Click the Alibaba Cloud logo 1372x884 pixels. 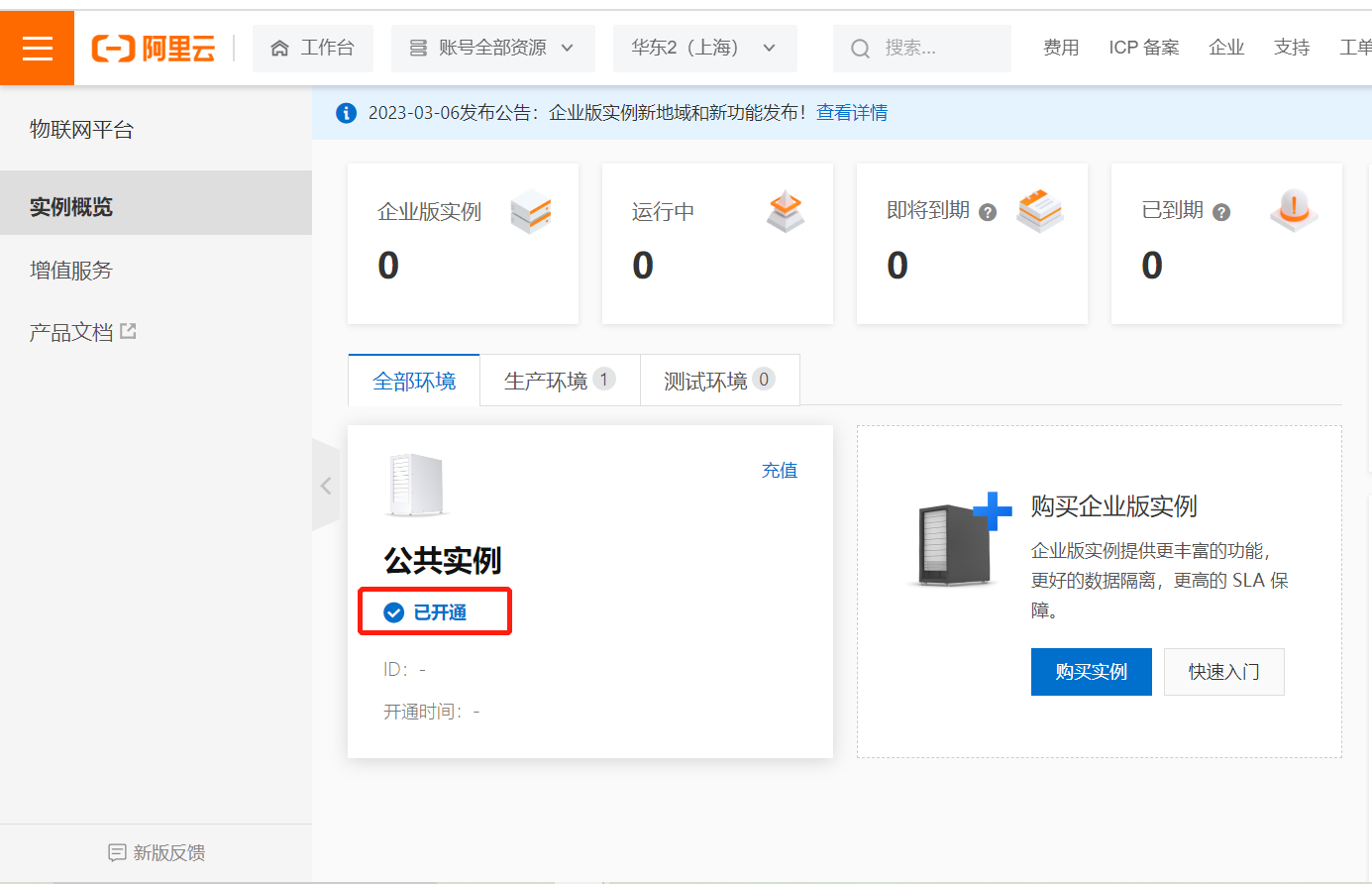pos(154,48)
